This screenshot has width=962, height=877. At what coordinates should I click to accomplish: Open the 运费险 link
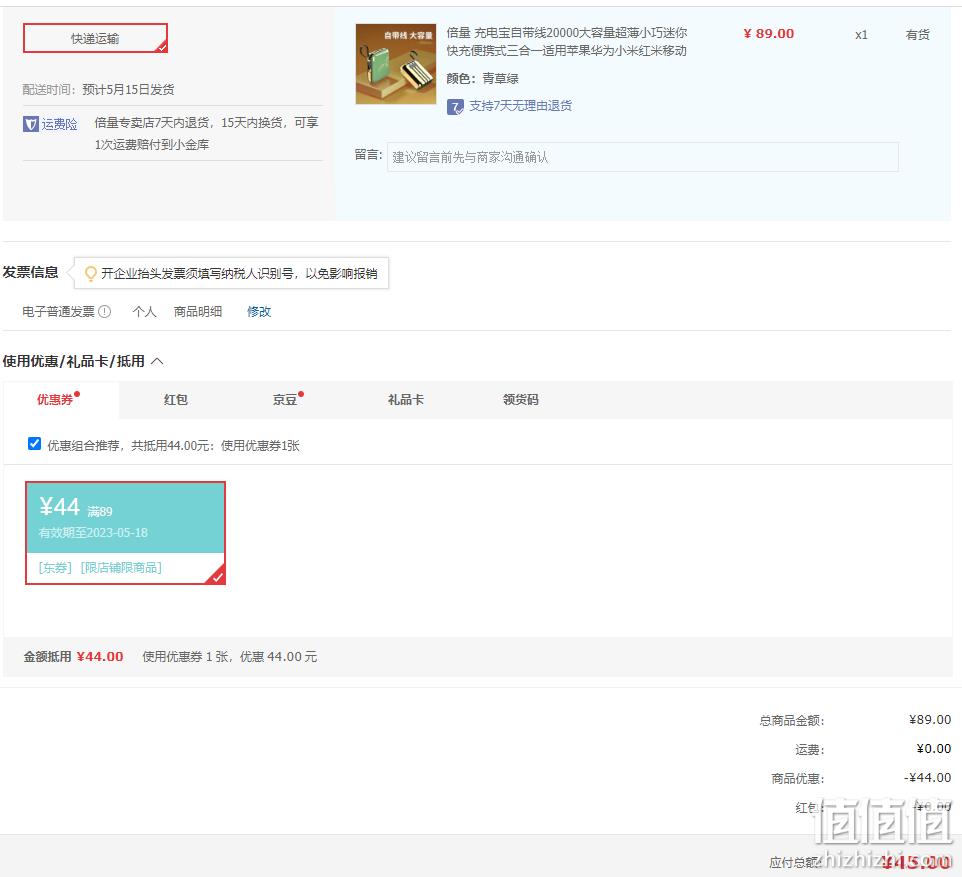tap(60, 124)
